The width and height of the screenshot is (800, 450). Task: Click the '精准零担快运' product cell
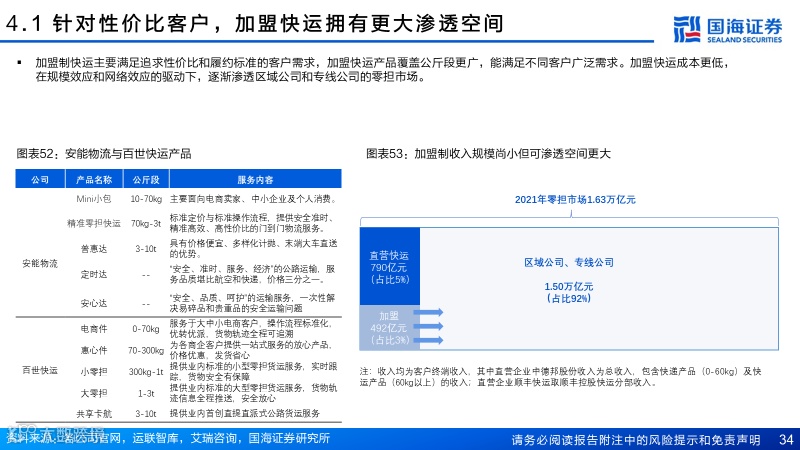[94, 223]
